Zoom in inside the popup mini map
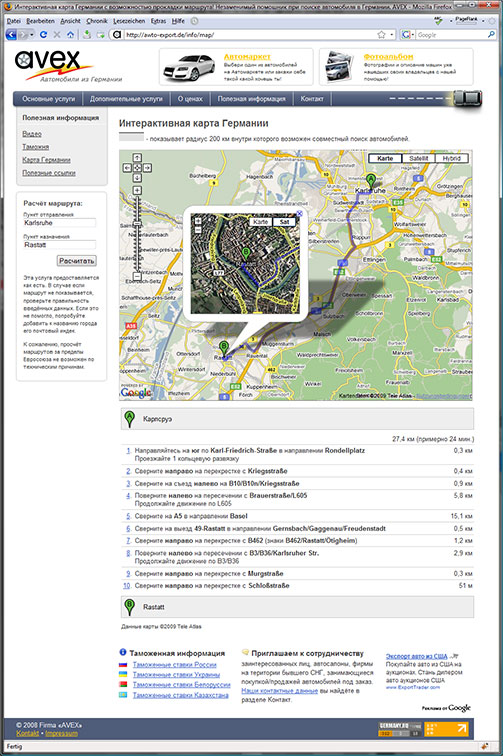Viewport: 503px width, 756px height. [x=197, y=221]
